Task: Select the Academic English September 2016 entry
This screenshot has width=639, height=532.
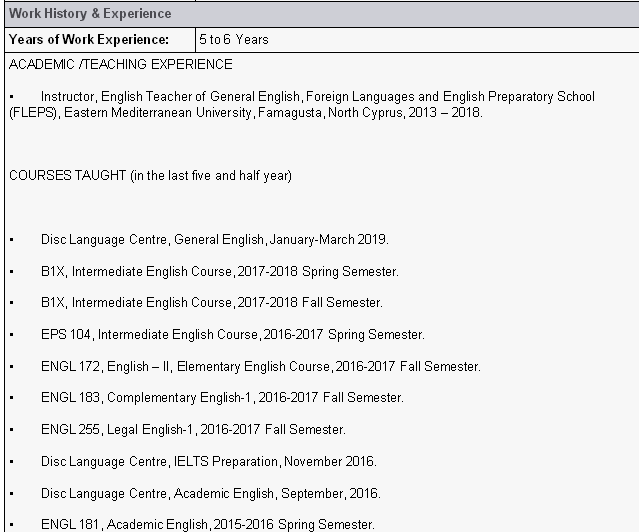Action: pyautogui.click(x=210, y=494)
